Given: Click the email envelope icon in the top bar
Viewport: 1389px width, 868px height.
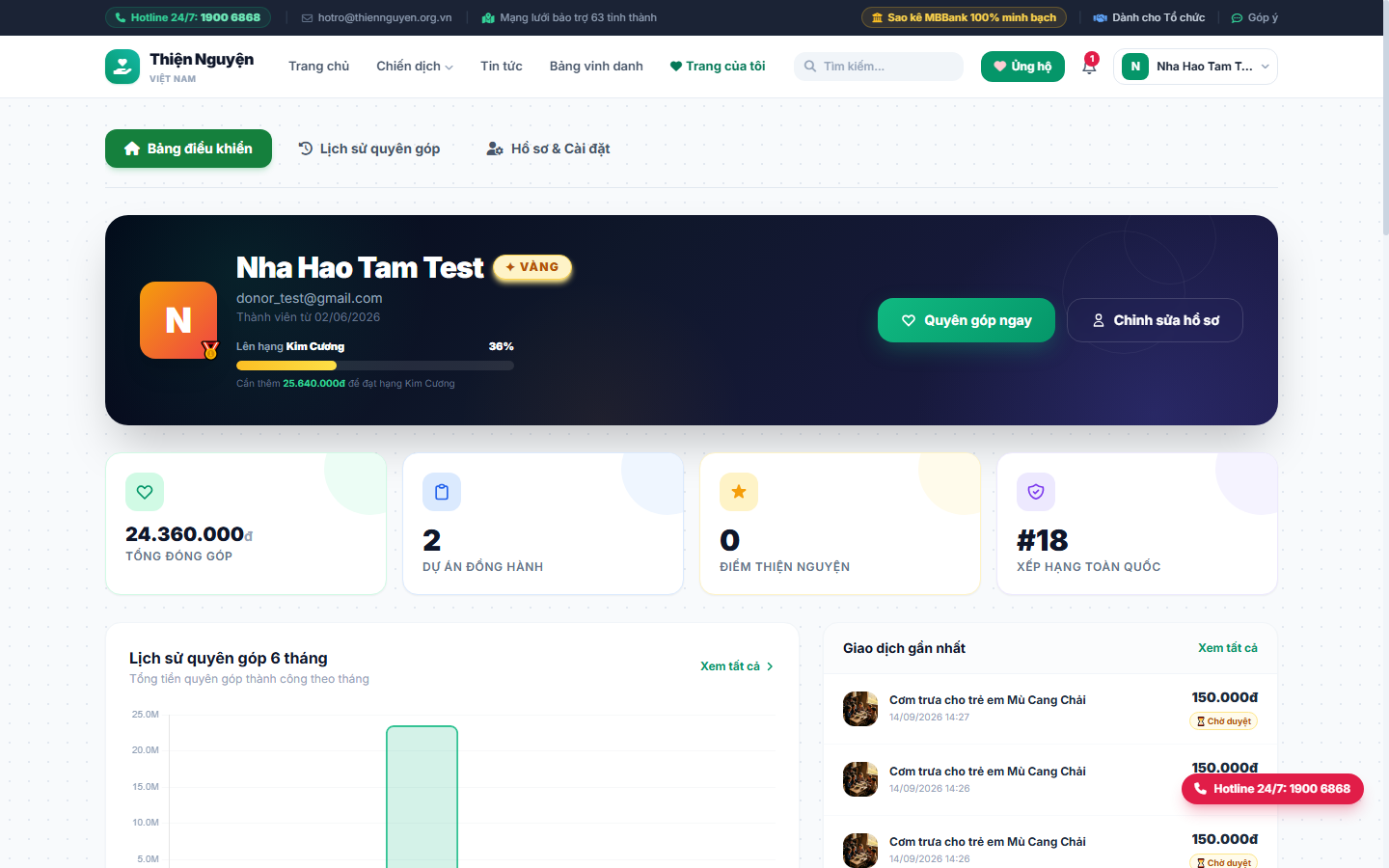Looking at the screenshot, I should (x=307, y=17).
